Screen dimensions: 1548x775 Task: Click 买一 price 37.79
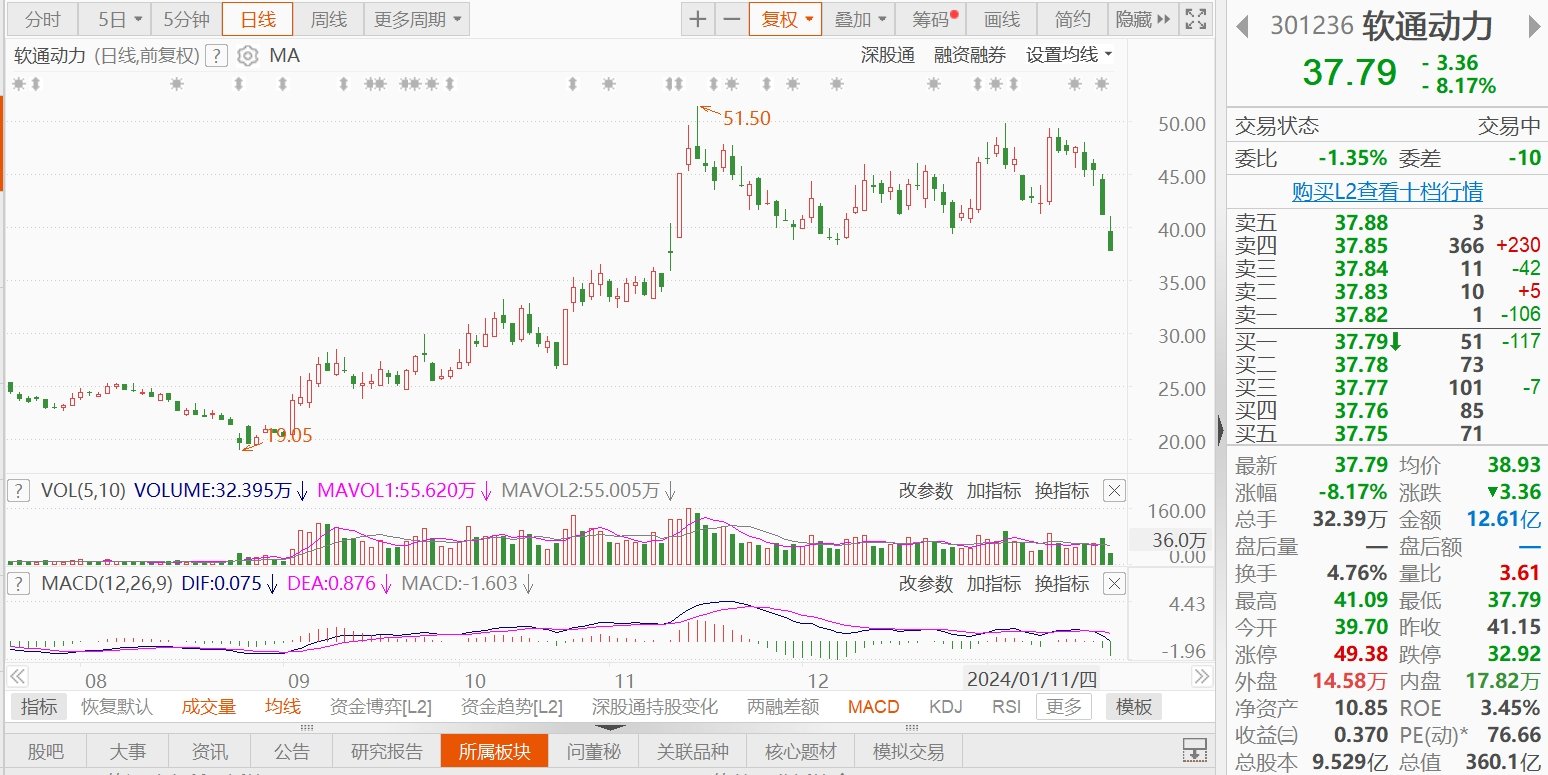point(1361,342)
